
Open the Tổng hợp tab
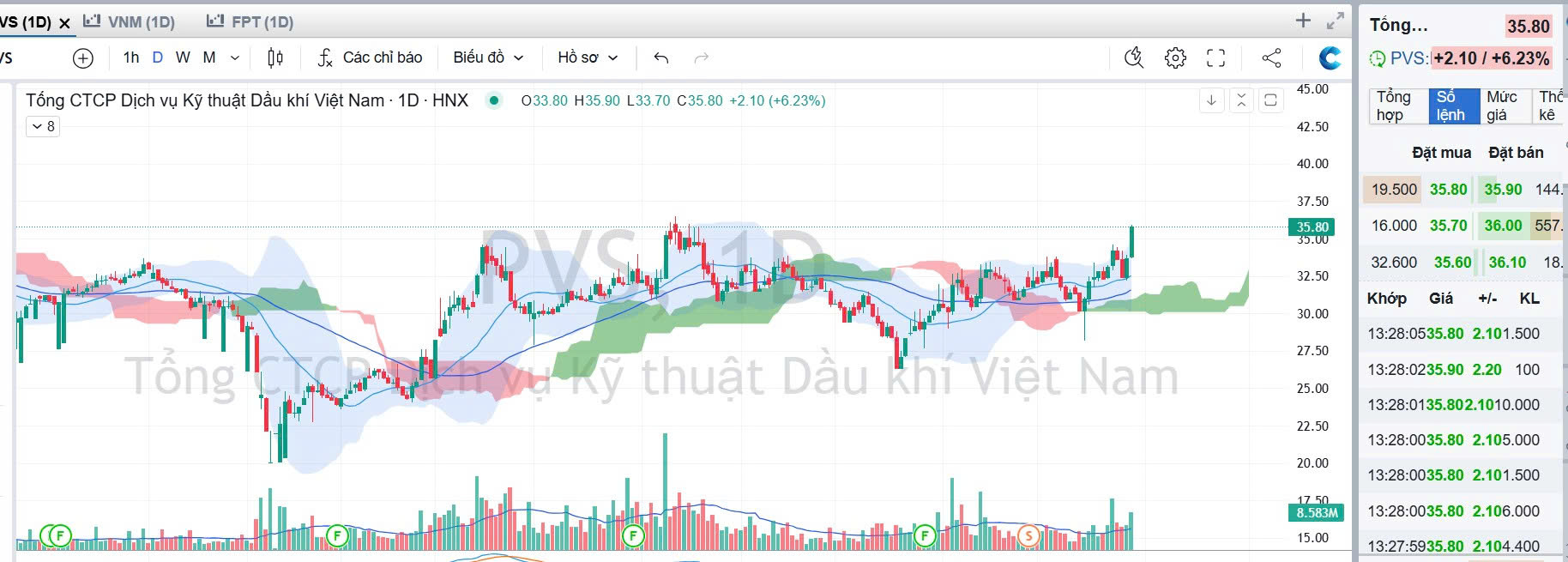point(1397,106)
